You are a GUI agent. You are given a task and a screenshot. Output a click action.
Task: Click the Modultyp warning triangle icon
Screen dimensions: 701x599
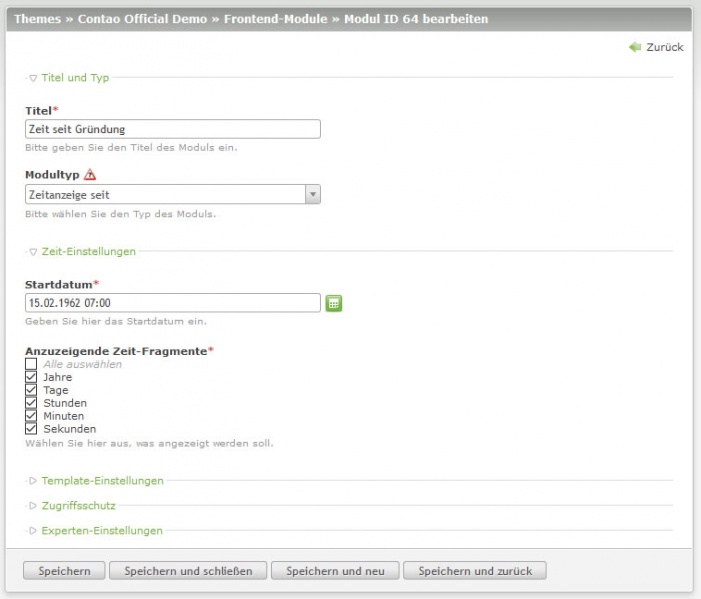tap(90, 175)
